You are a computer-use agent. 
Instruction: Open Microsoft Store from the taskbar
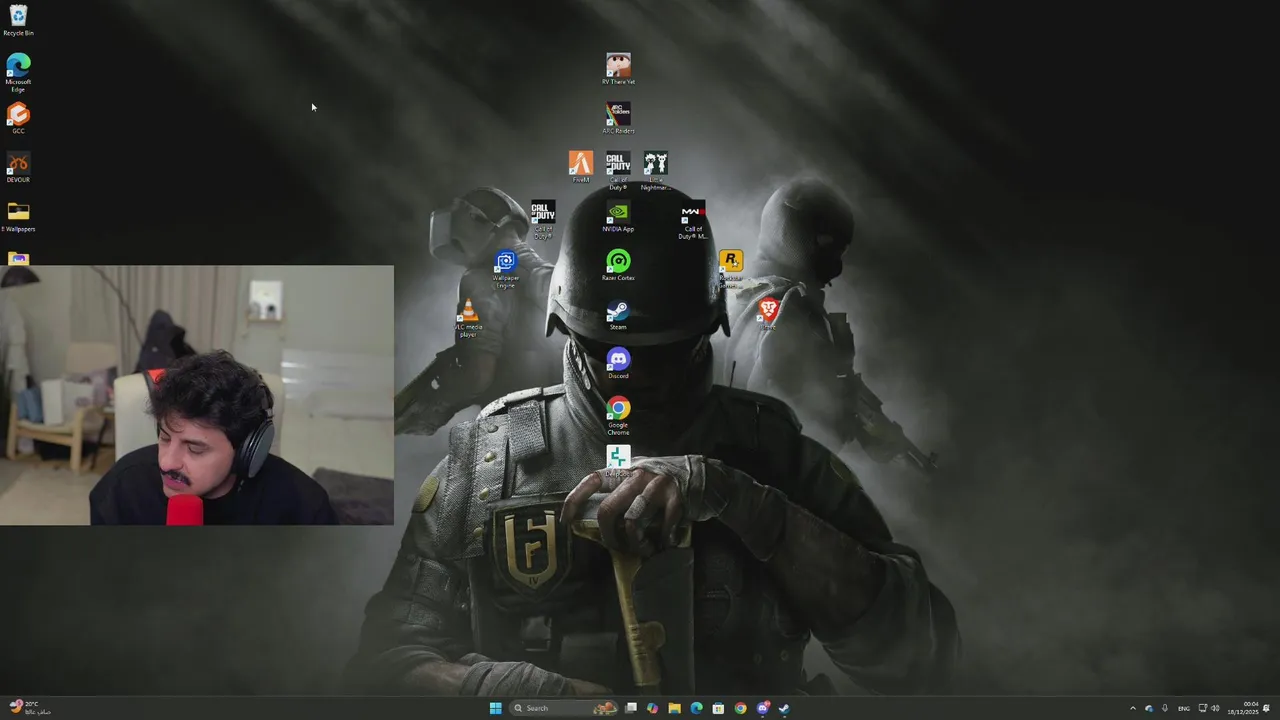(718, 708)
